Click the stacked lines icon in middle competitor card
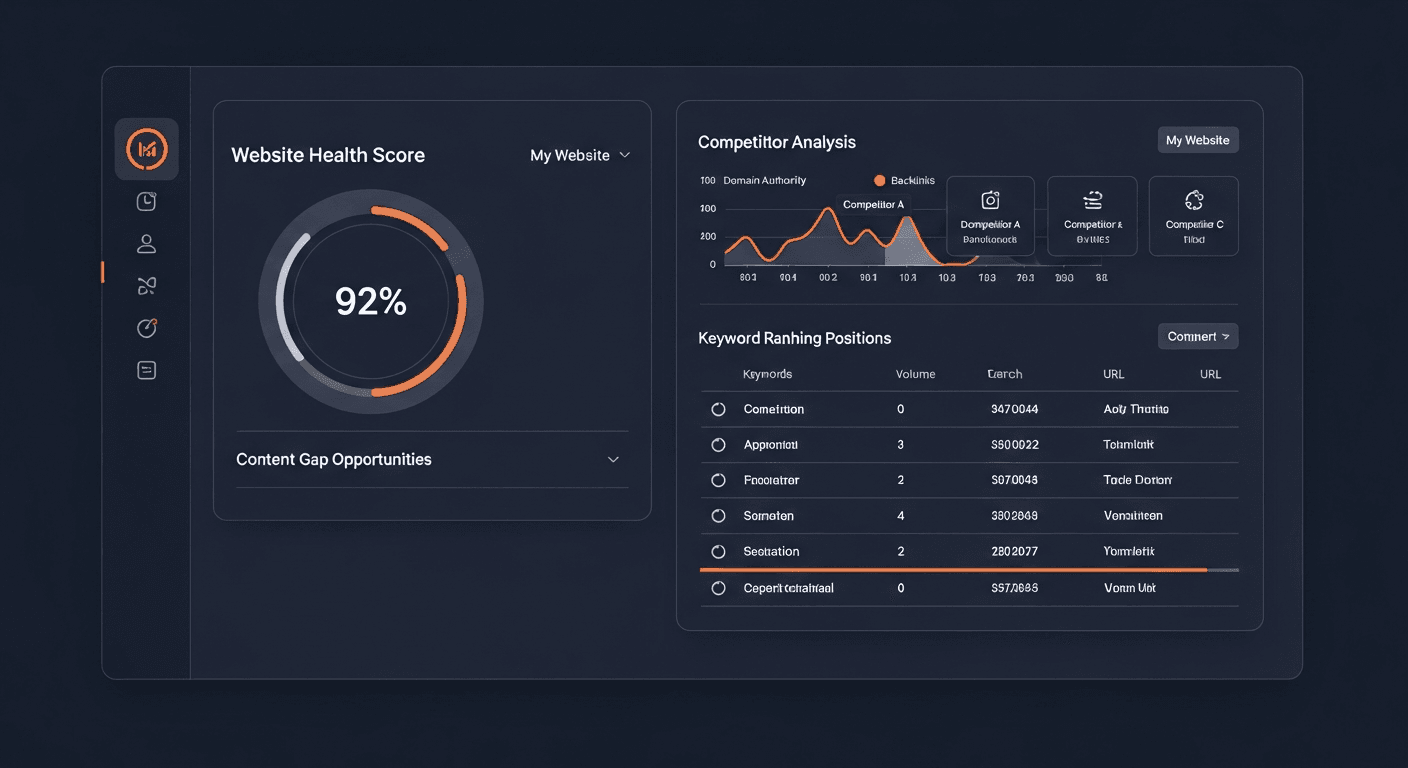The width and height of the screenshot is (1408, 768). pyautogui.click(x=1092, y=200)
